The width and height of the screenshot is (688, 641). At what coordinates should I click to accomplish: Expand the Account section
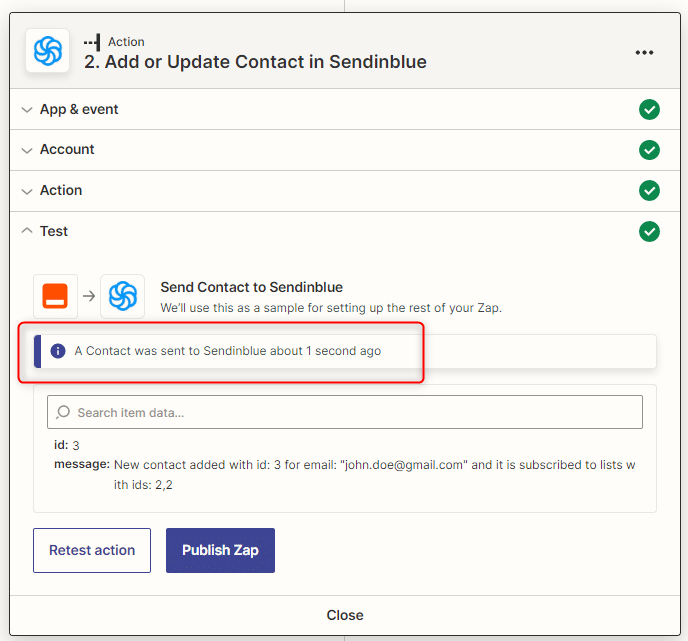tap(27, 150)
